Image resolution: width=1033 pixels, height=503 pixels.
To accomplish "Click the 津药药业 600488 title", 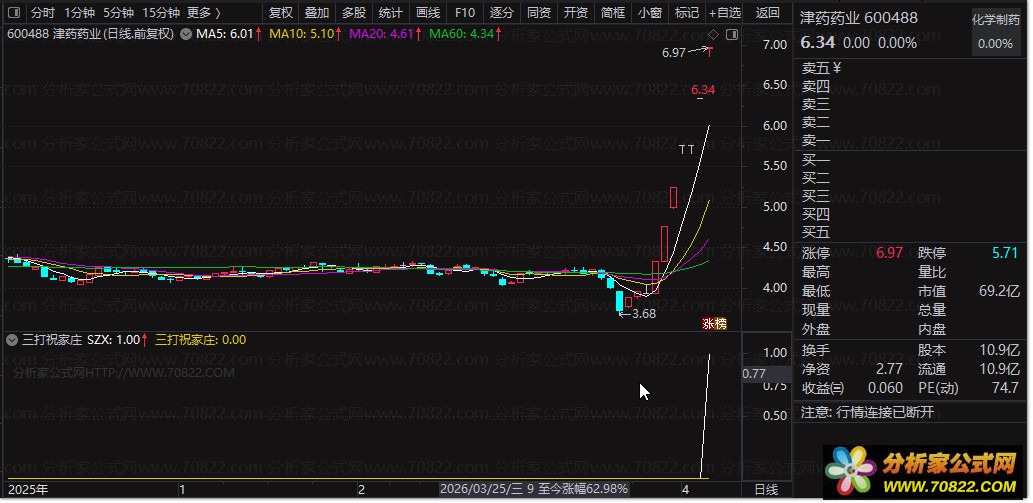I will point(858,18).
